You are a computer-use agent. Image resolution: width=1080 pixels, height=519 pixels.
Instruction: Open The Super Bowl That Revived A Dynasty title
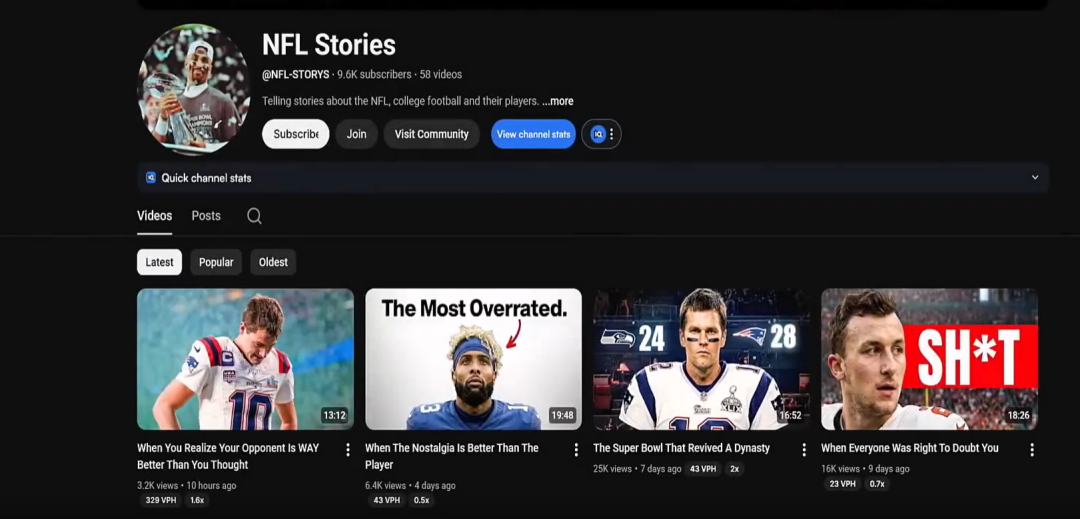(x=681, y=448)
